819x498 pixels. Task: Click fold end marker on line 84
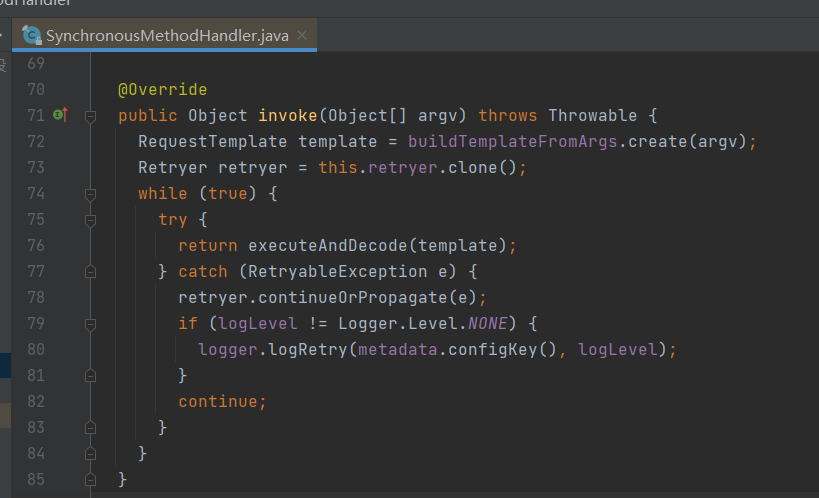click(90, 454)
